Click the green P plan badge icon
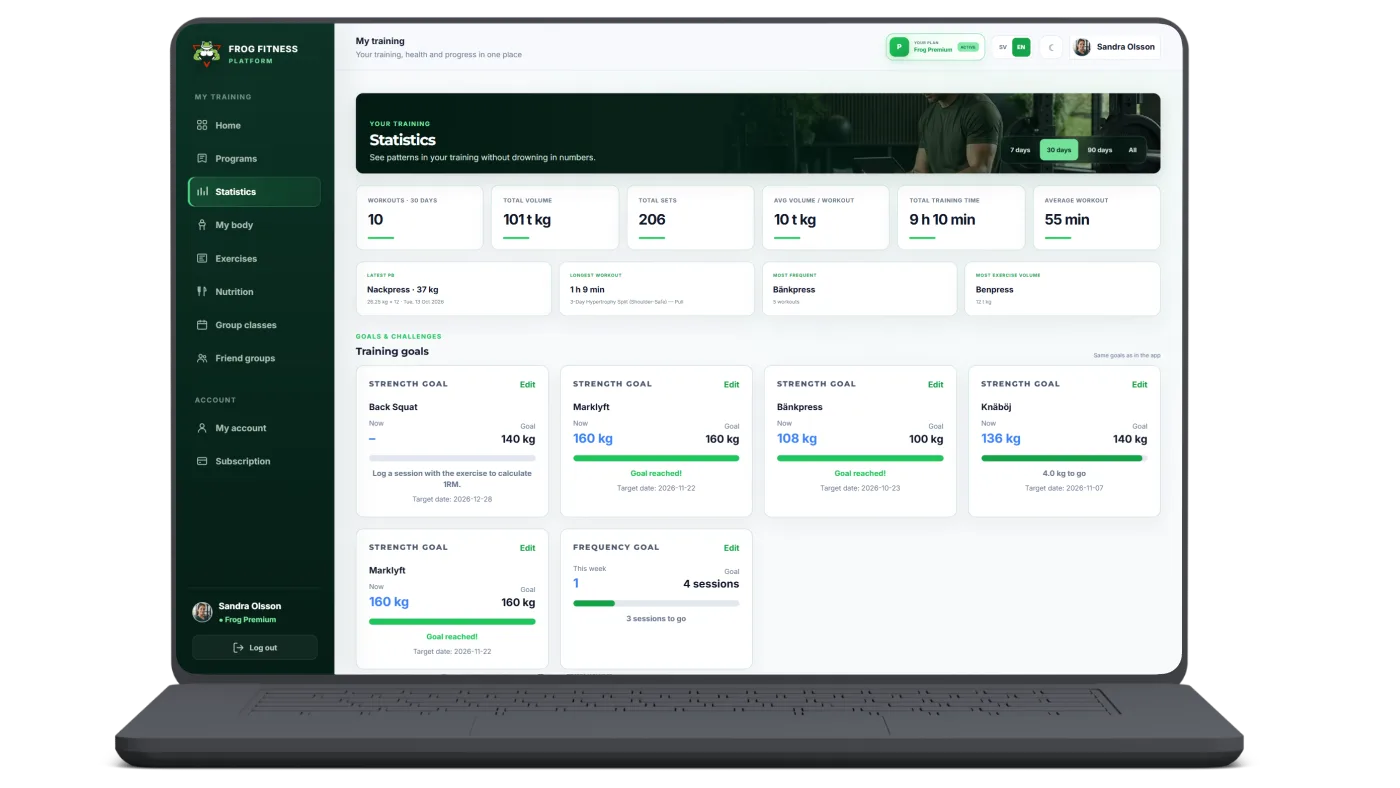1400x788 pixels. coord(899,47)
